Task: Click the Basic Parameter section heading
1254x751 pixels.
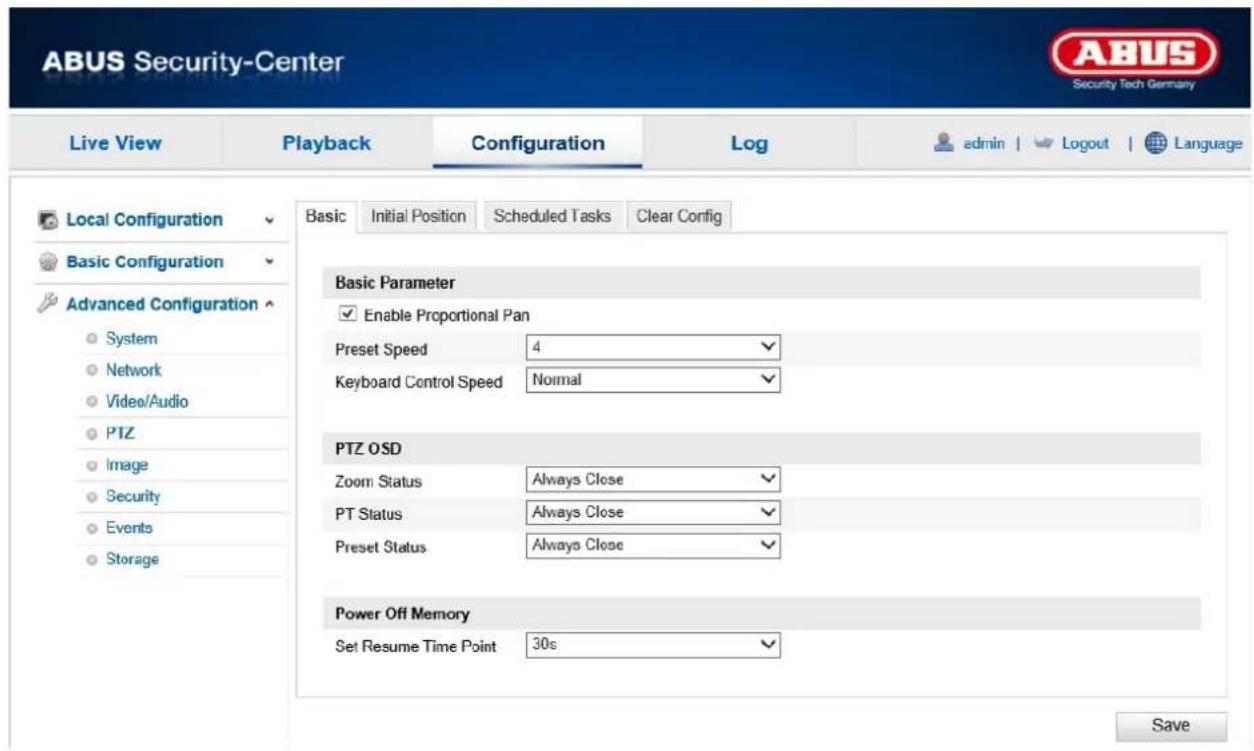Action: pos(394,283)
